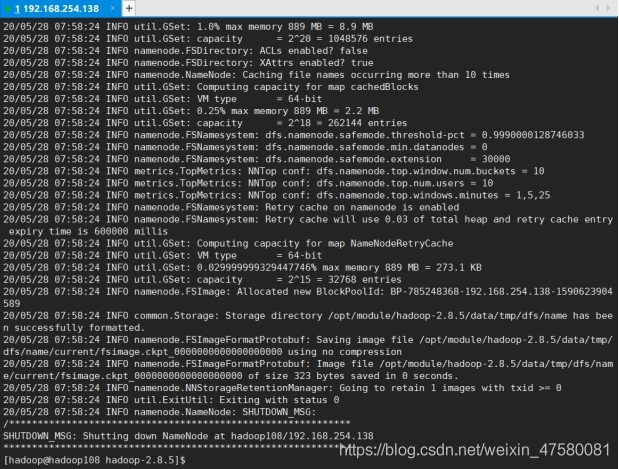This screenshot has height=469, width=619.
Task: Click the shell prompt [hadoop@hadoop108 hadoop-2.8.5]$
Action: [94, 460]
